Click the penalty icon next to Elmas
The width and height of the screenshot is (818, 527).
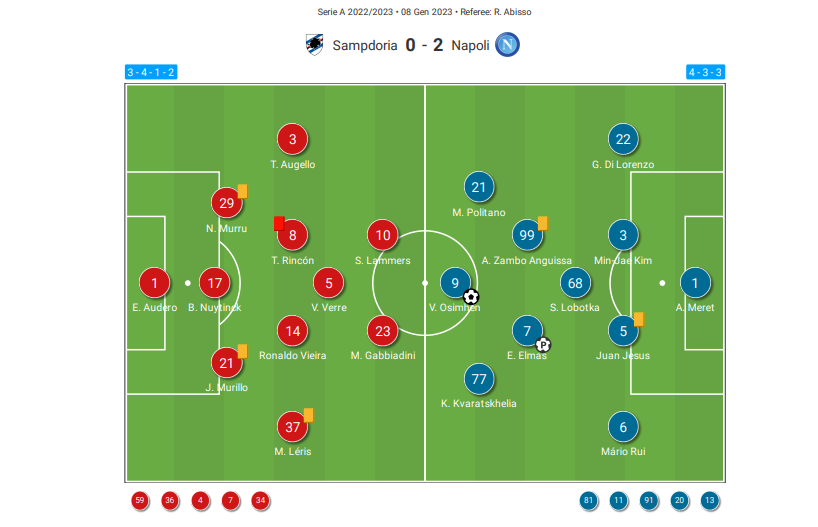543,344
